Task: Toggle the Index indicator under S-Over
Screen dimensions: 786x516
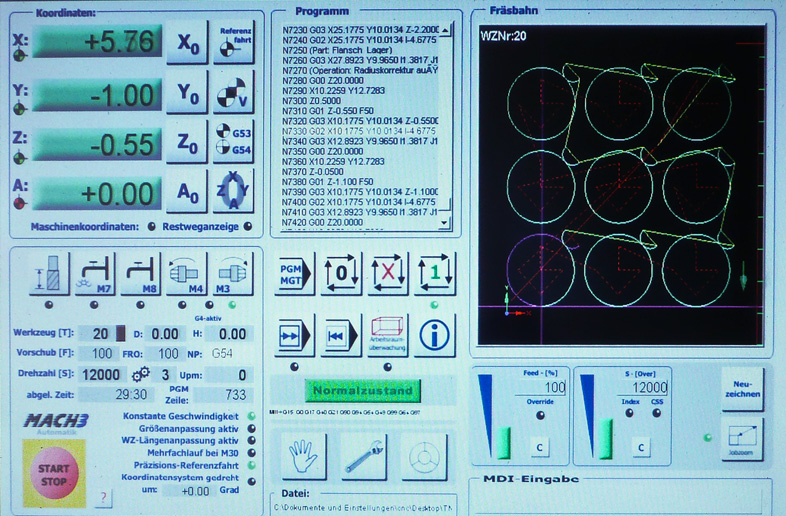Action: pyautogui.click(x=629, y=413)
